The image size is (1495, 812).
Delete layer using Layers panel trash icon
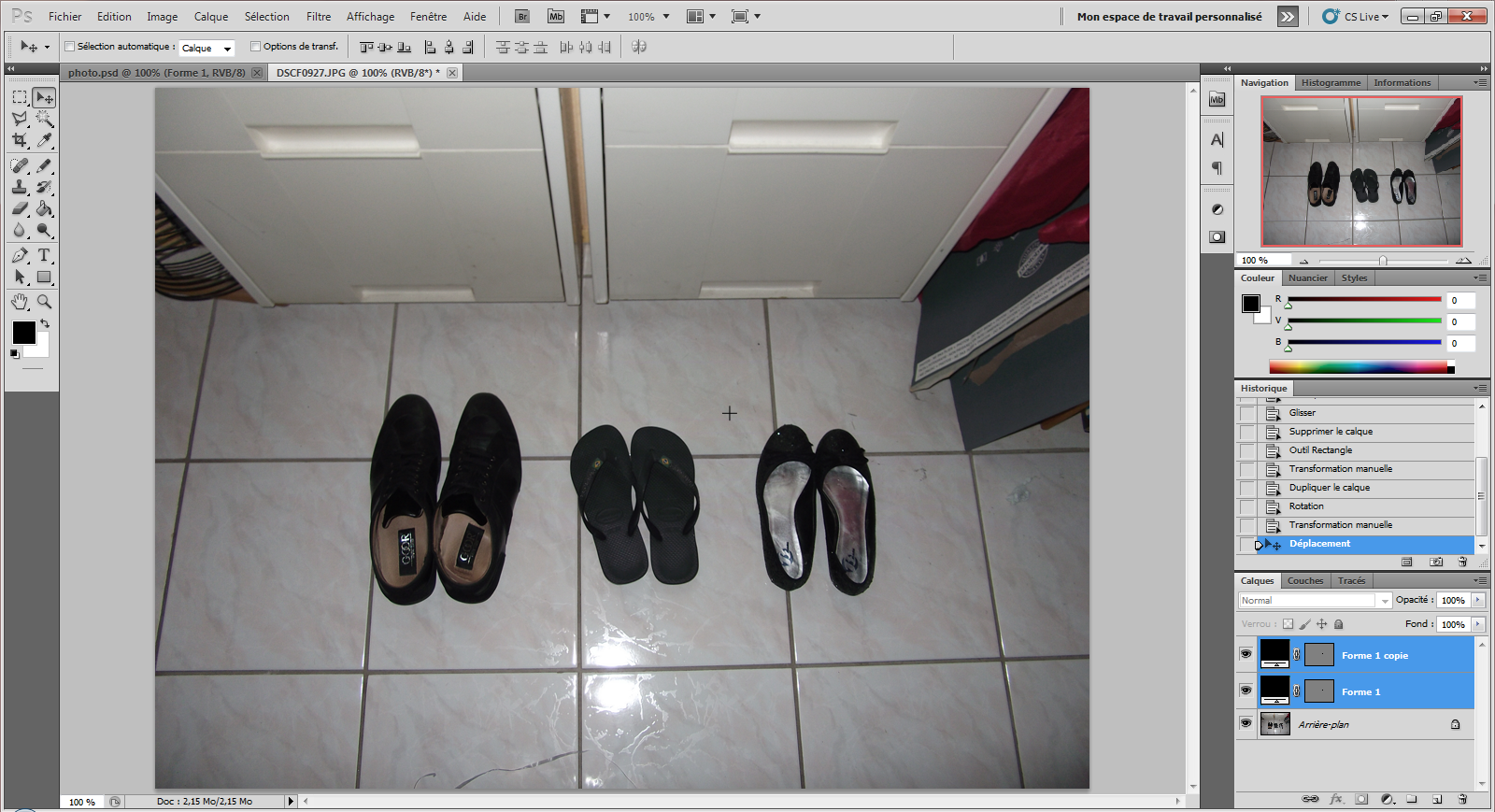pyautogui.click(x=1462, y=799)
